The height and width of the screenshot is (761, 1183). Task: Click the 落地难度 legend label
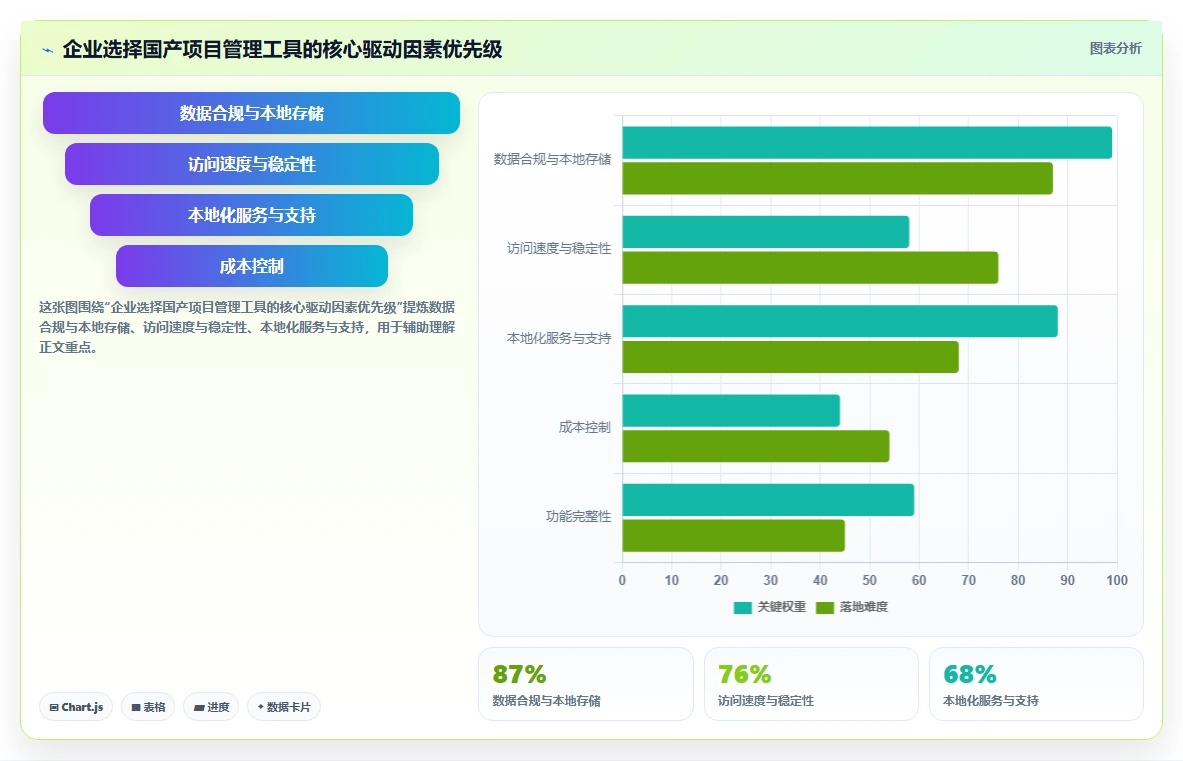(864, 607)
